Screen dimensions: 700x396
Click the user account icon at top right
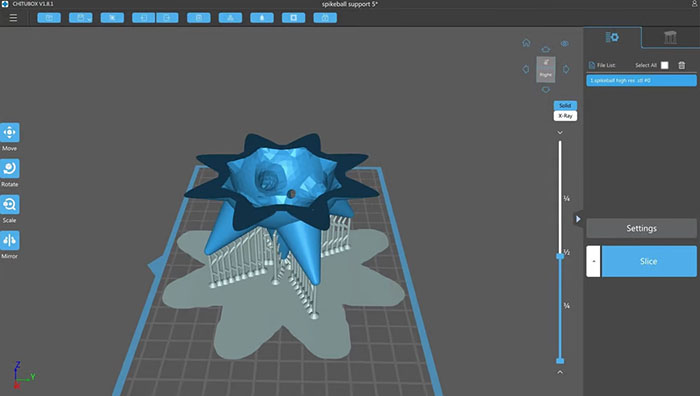[x=695, y=4]
